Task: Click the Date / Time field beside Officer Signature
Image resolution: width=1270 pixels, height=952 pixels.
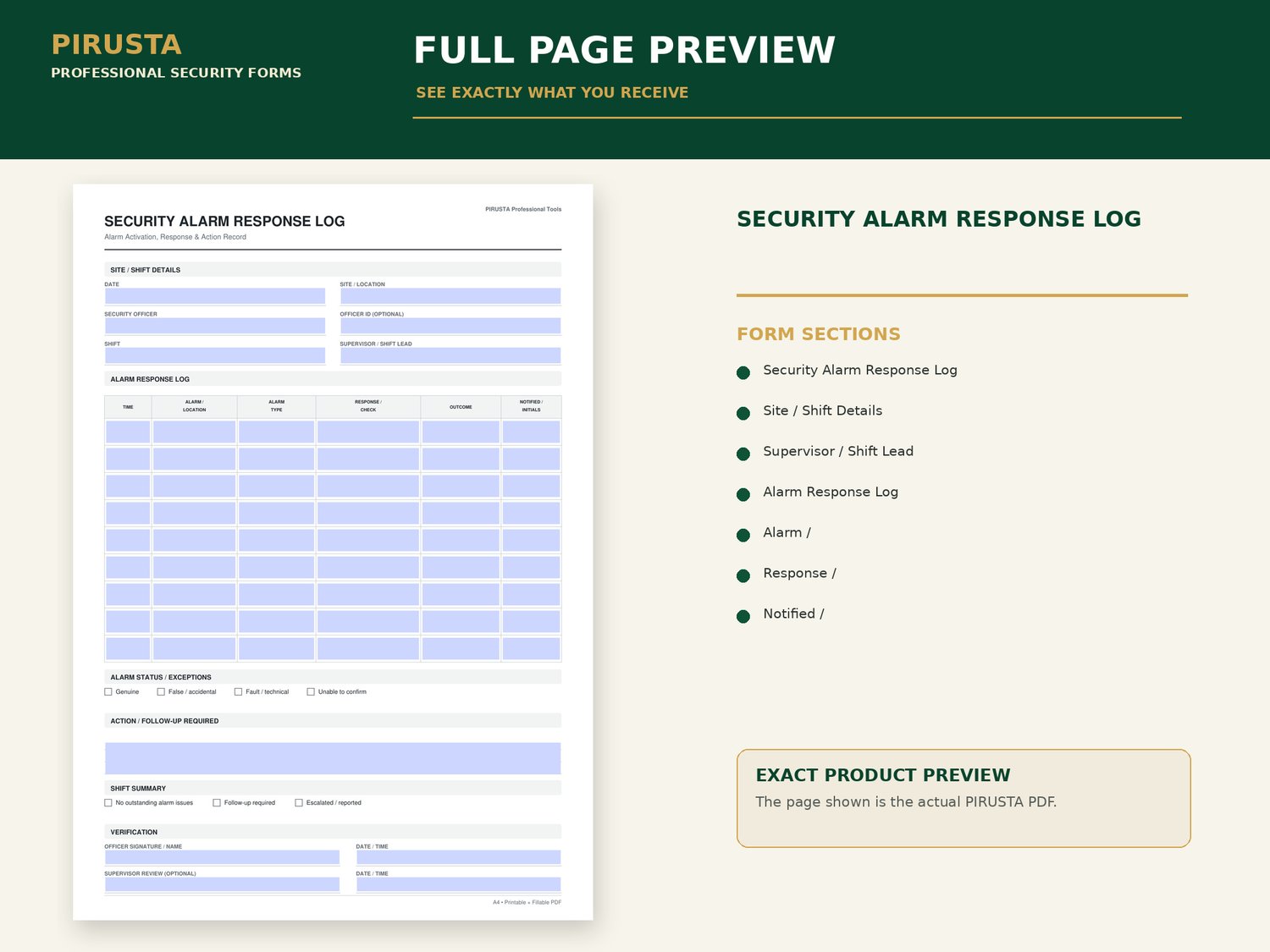Action: 458,857
